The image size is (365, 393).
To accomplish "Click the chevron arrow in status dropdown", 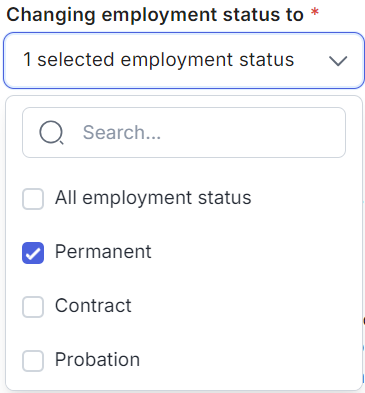I will point(338,61).
